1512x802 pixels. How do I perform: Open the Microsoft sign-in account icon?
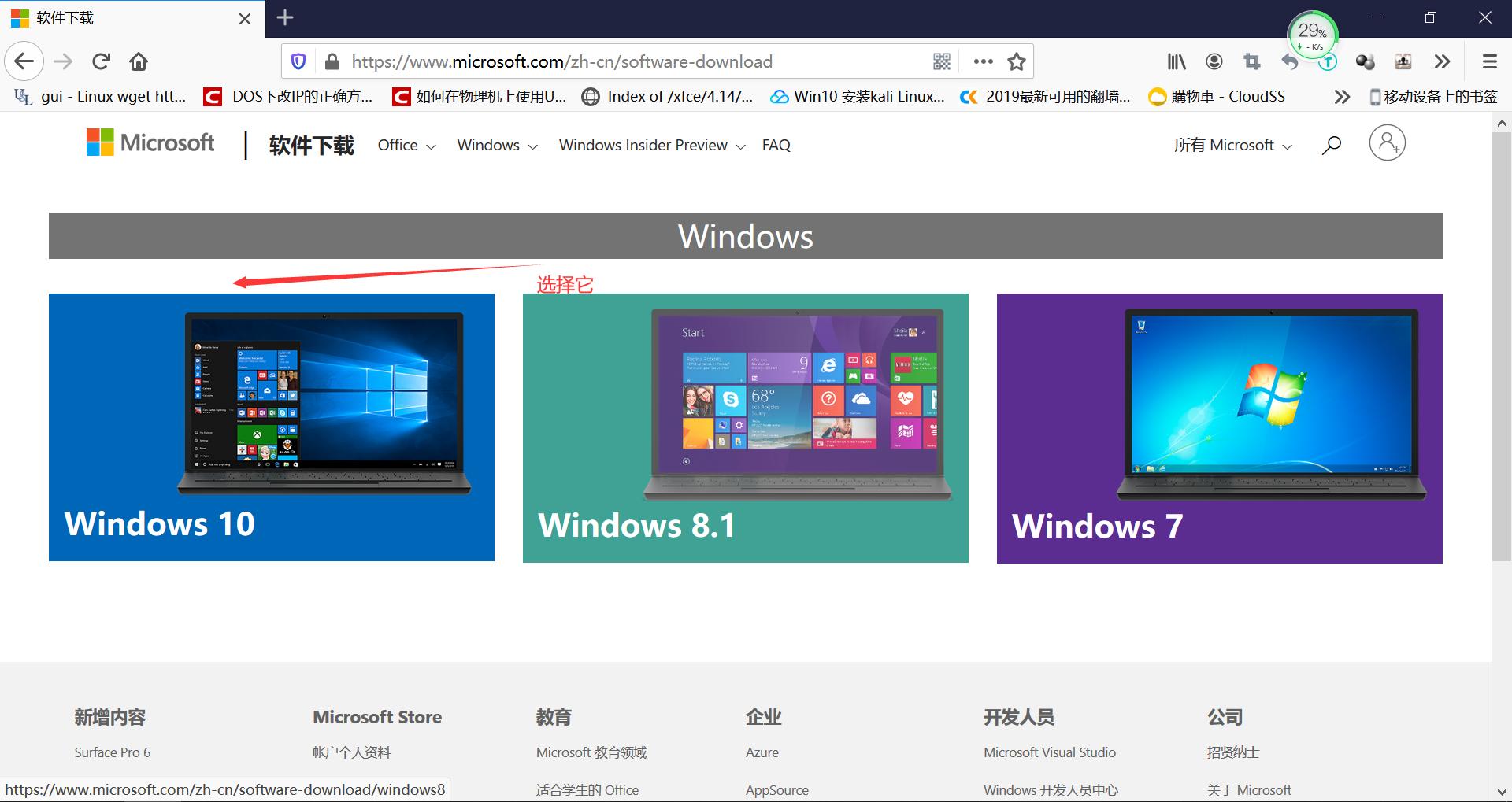[1387, 143]
